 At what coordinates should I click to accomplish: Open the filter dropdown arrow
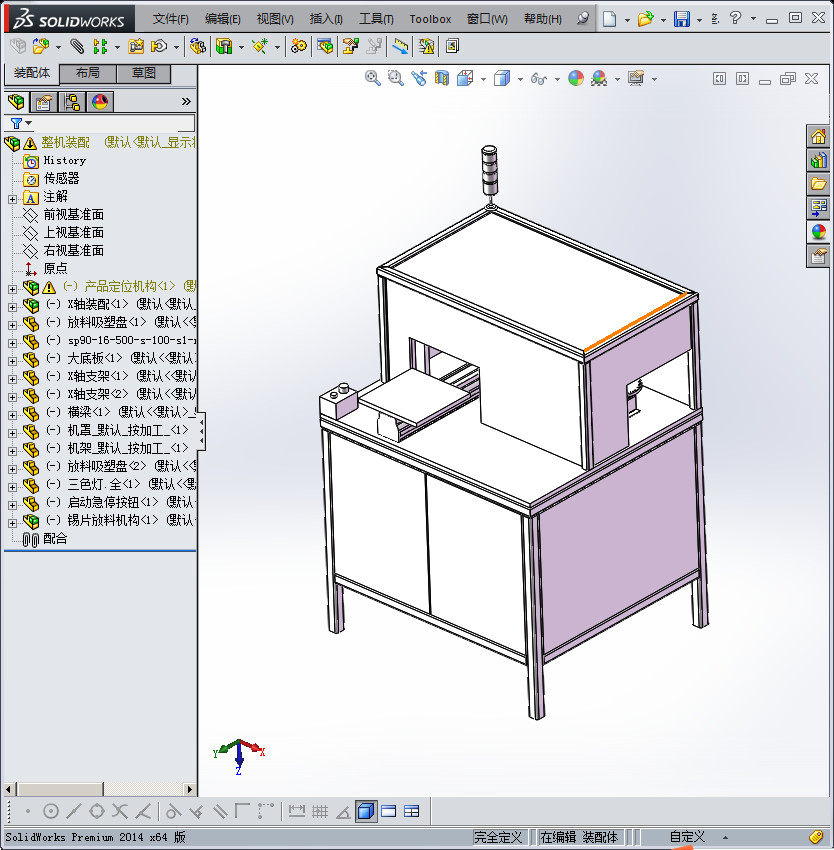coord(29,123)
